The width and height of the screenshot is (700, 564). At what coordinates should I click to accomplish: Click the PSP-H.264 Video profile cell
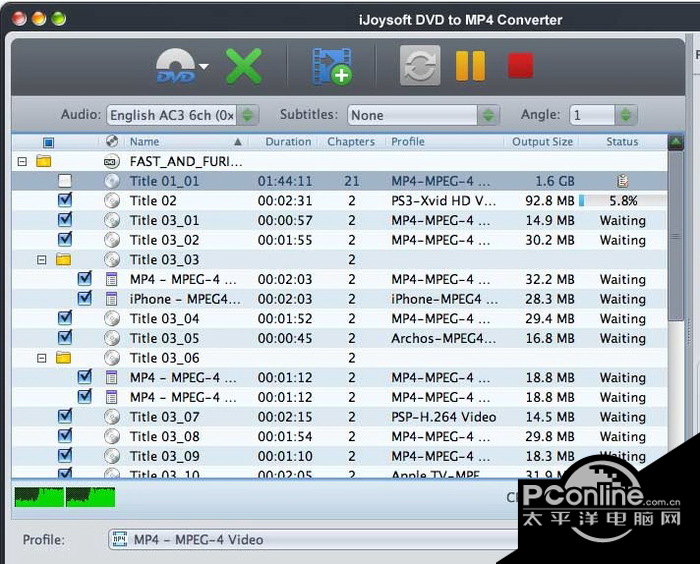443,417
